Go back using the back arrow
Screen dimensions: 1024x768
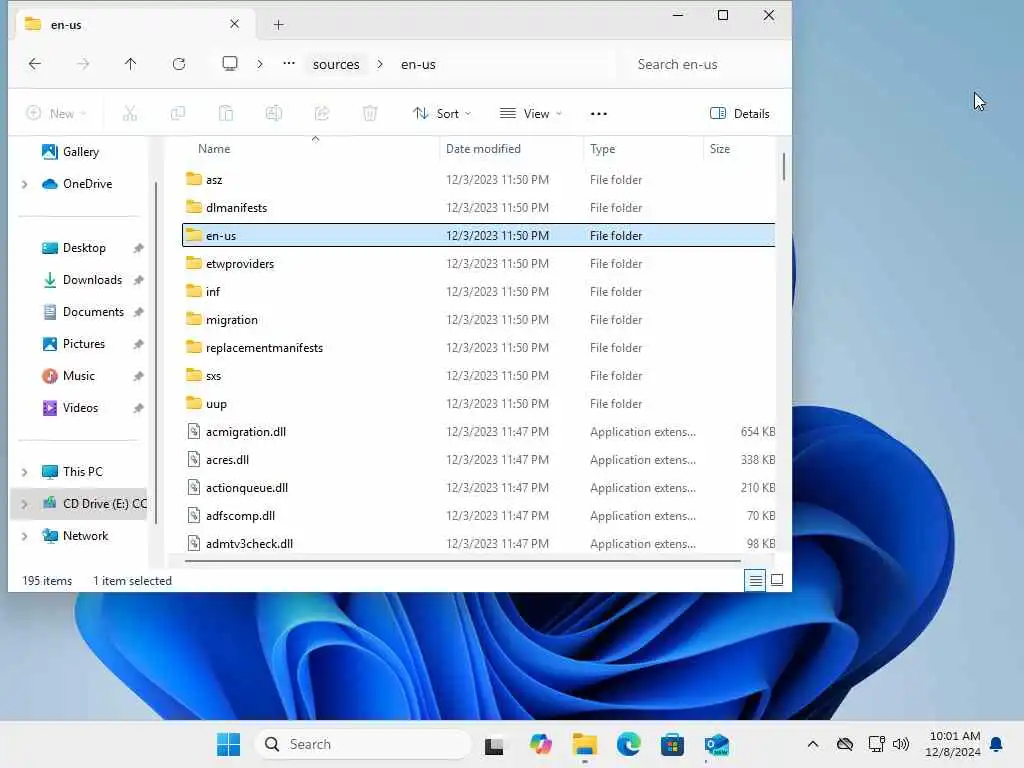coord(35,64)
